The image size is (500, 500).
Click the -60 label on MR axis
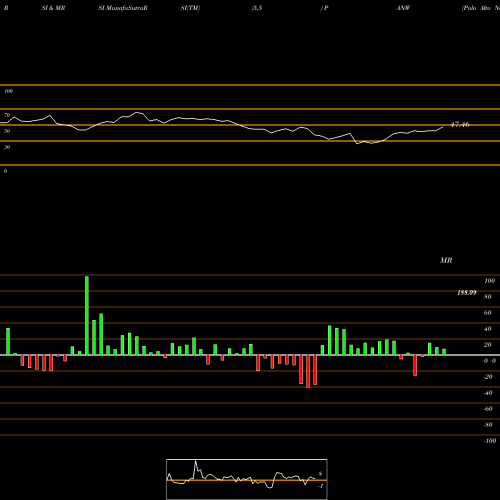click(x=488, y=409)
